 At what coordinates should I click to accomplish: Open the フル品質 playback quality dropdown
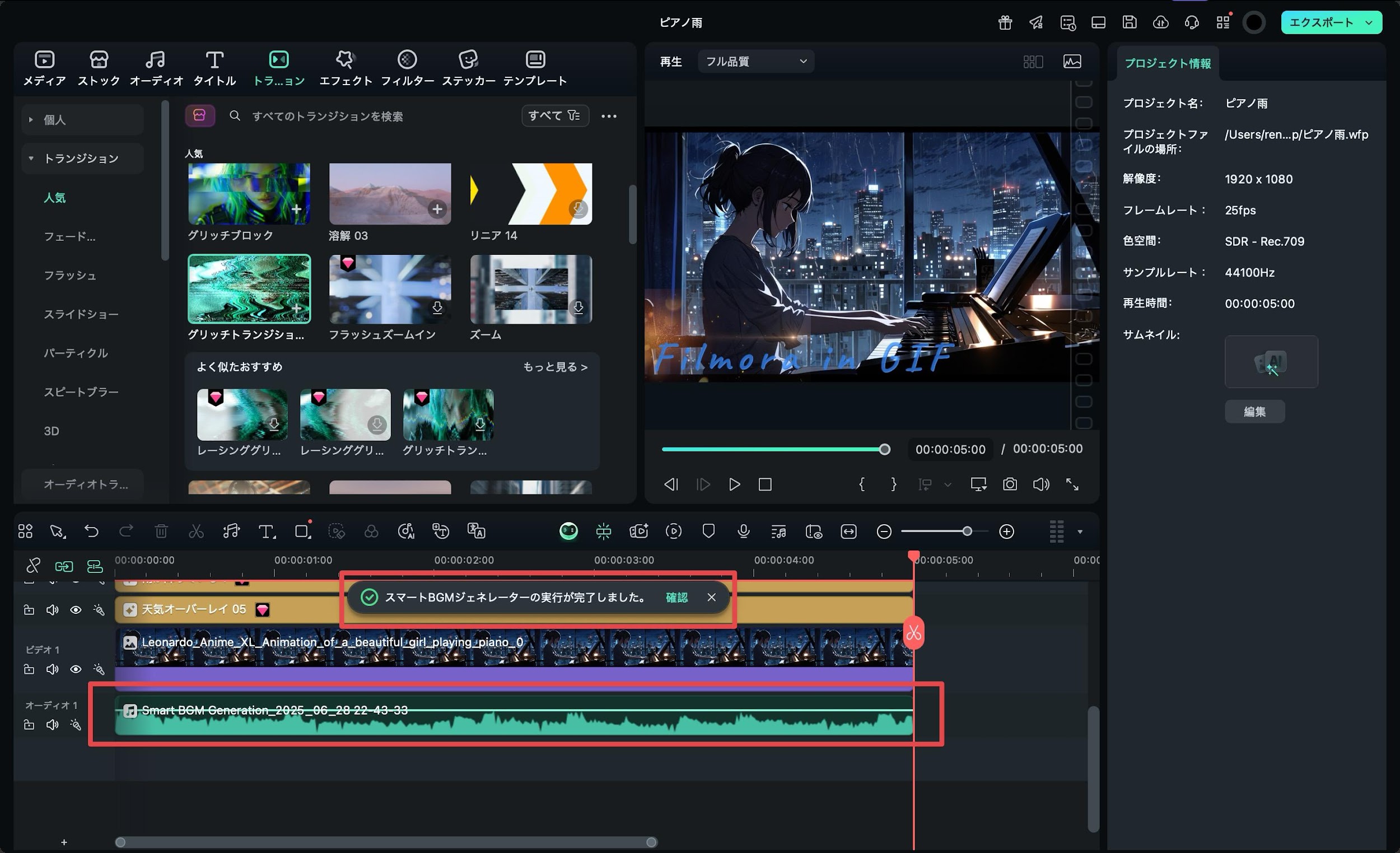(755, 62)
